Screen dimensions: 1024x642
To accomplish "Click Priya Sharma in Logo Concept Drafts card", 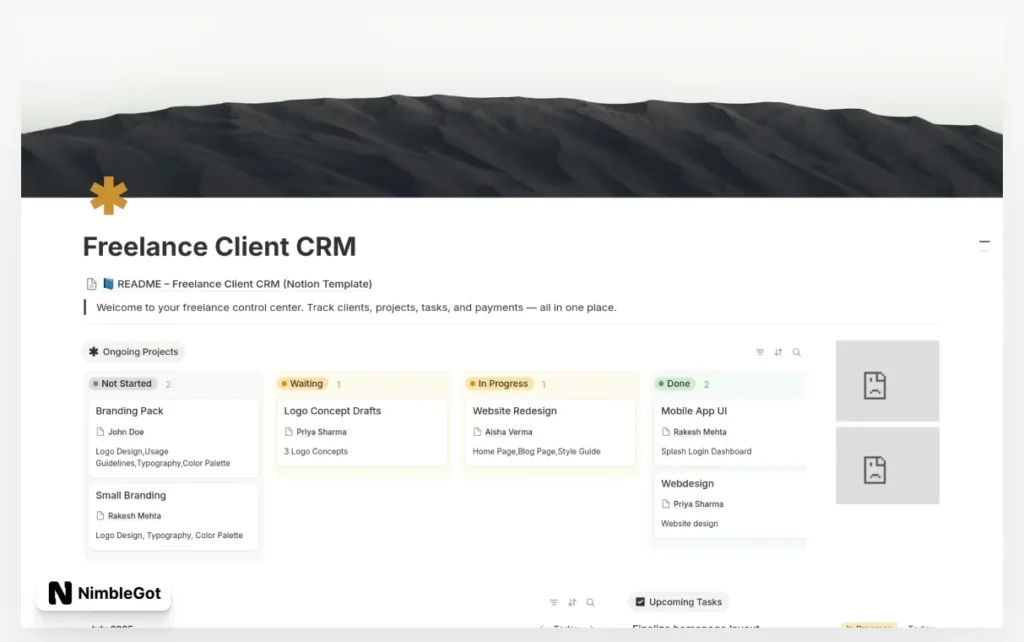I will (321, 432).
